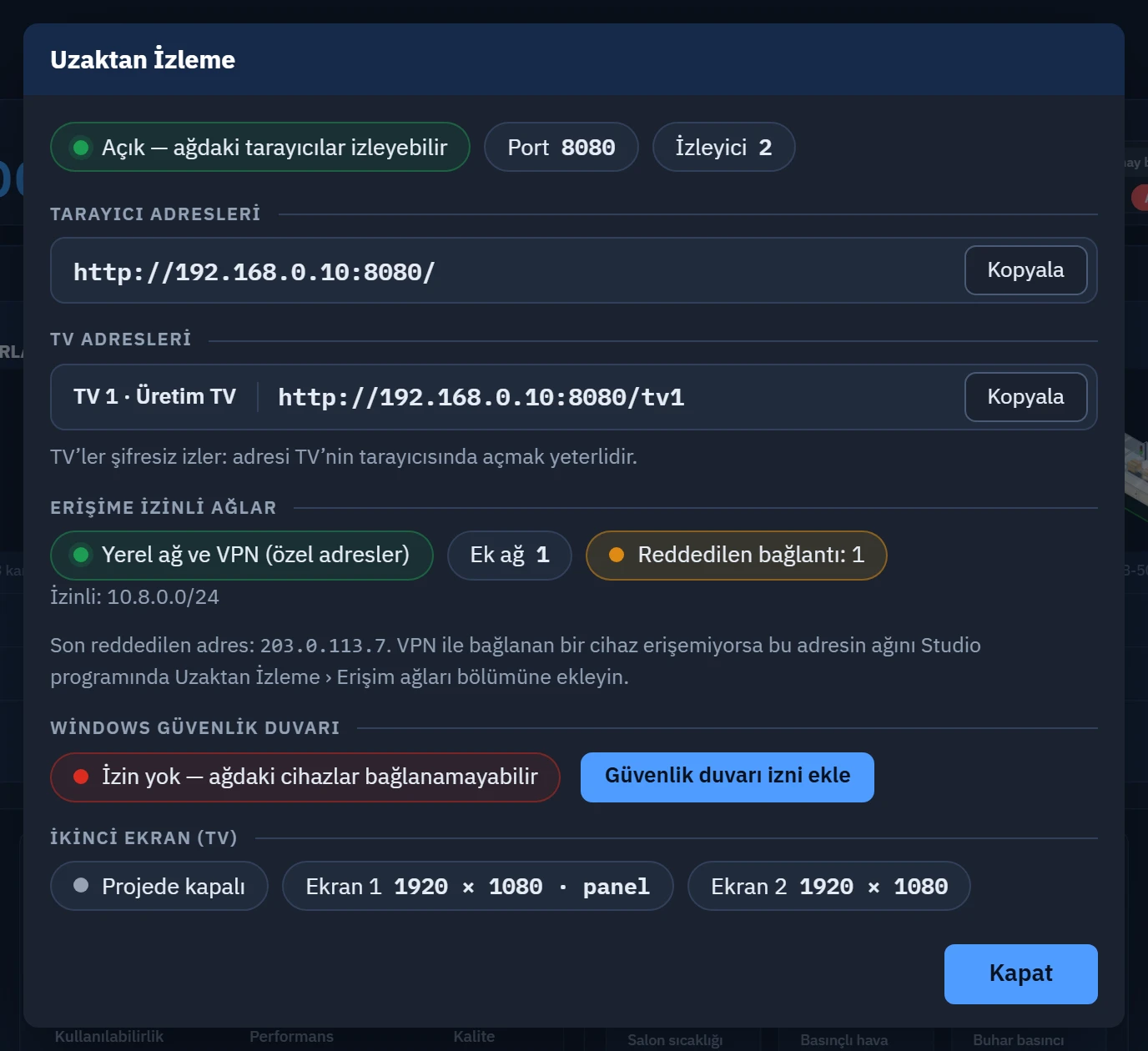Viewport: 1148px width, 1051px height.
Task: Click the red dot in the İzin yok pill
Action: point(81,777)
